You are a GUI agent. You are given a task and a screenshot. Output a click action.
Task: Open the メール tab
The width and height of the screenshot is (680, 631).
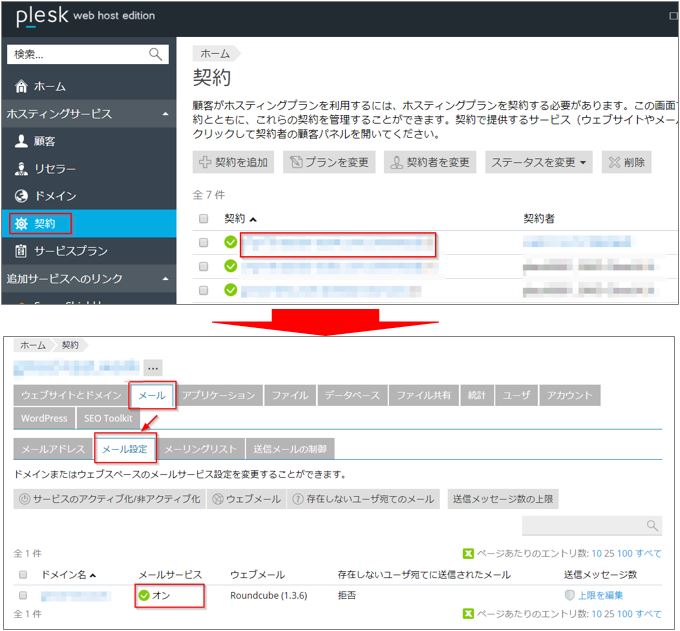point(152,395)
